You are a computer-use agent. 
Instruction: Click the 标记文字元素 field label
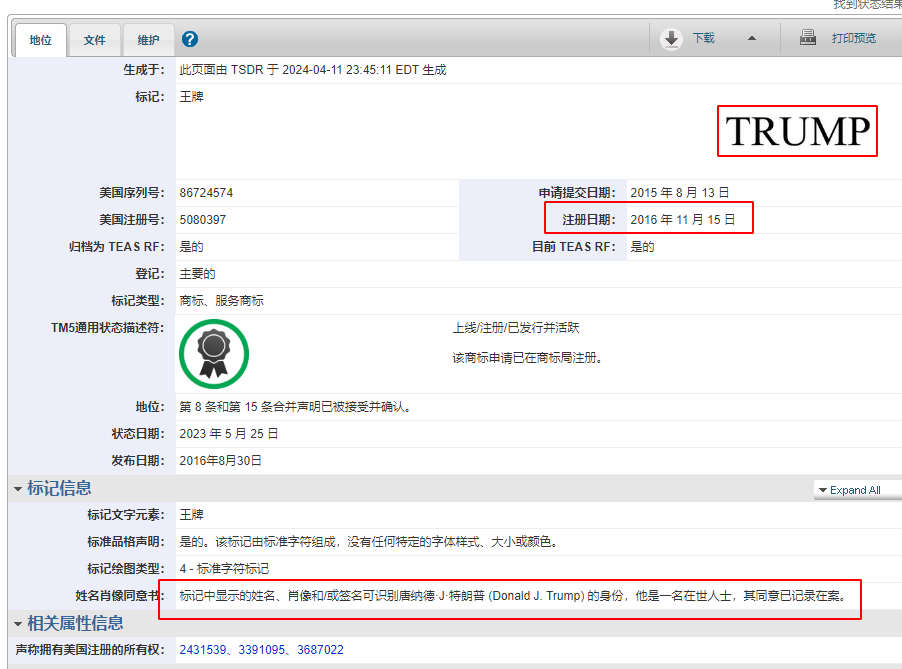(126, 515)
